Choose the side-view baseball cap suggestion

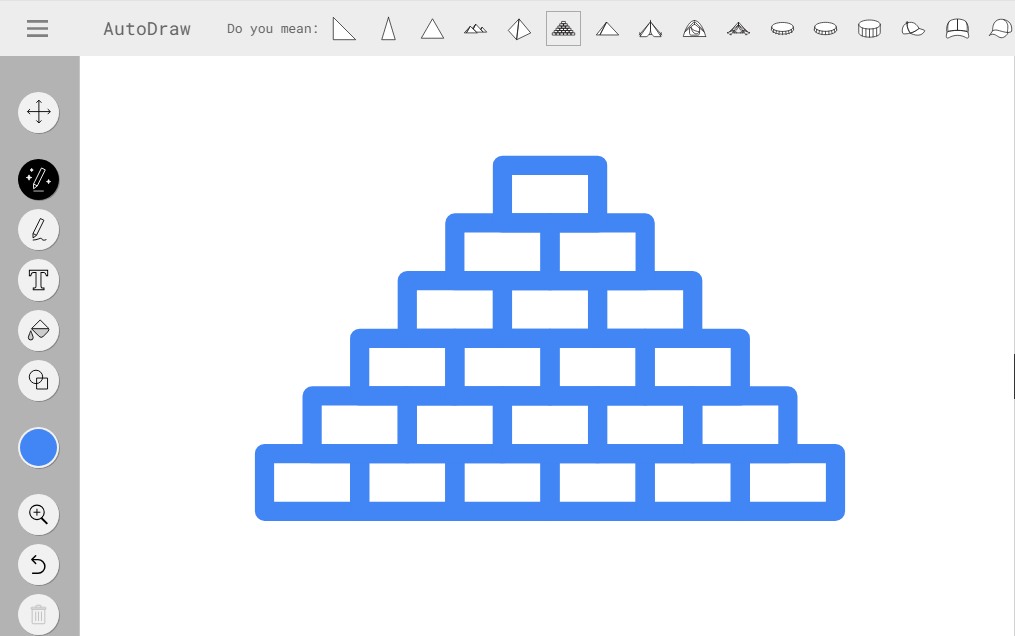(913, 29)
